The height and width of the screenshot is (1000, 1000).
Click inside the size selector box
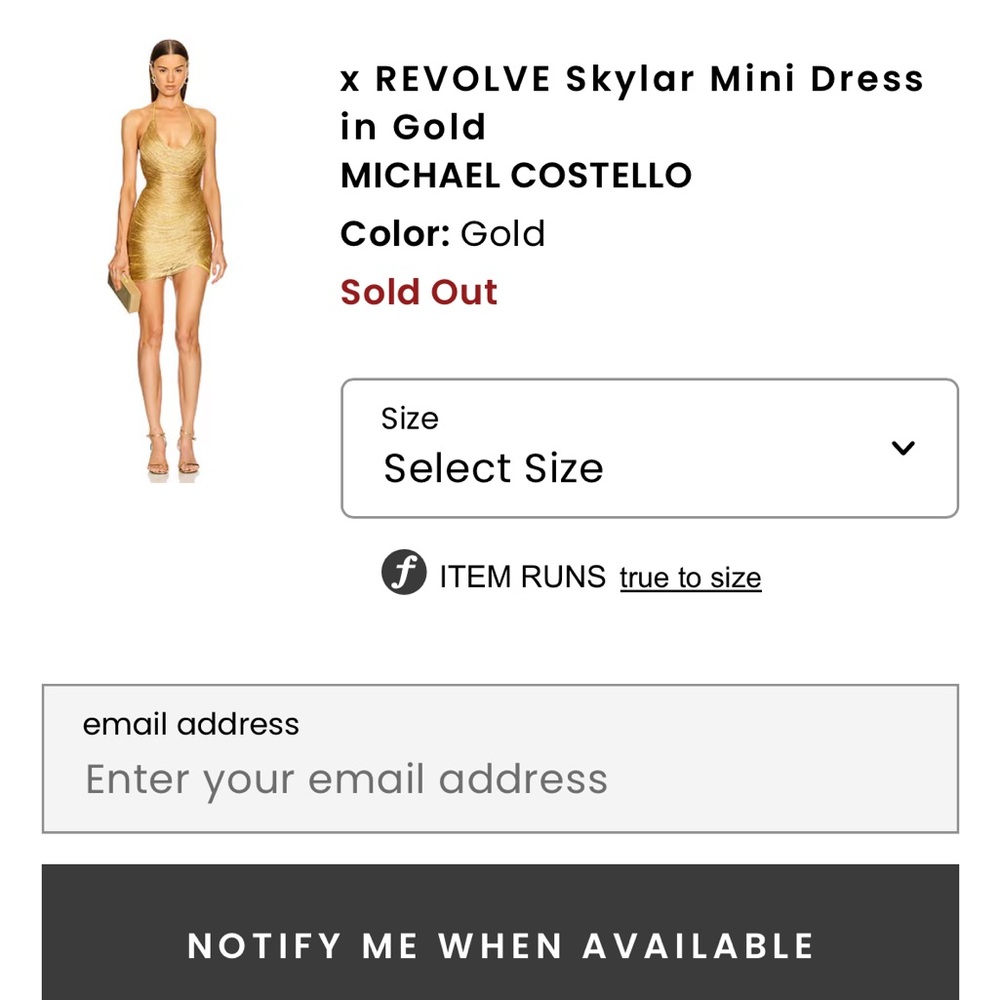pyautogui.click(x=648, y=466)
